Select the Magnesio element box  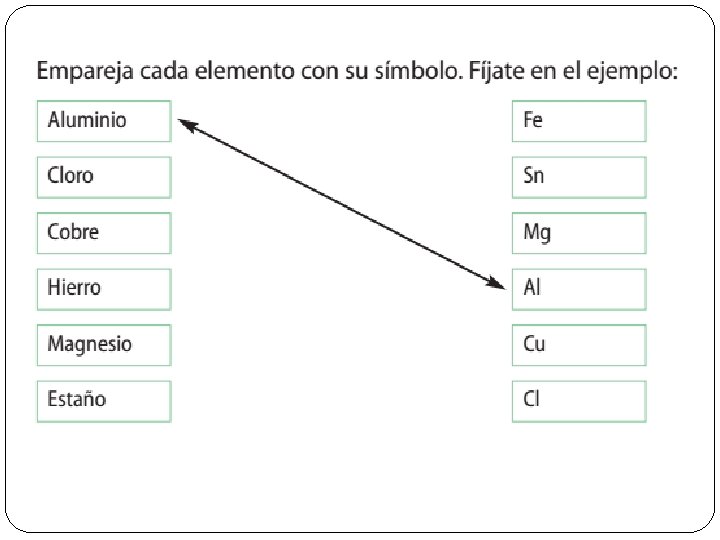click(103, 345)
